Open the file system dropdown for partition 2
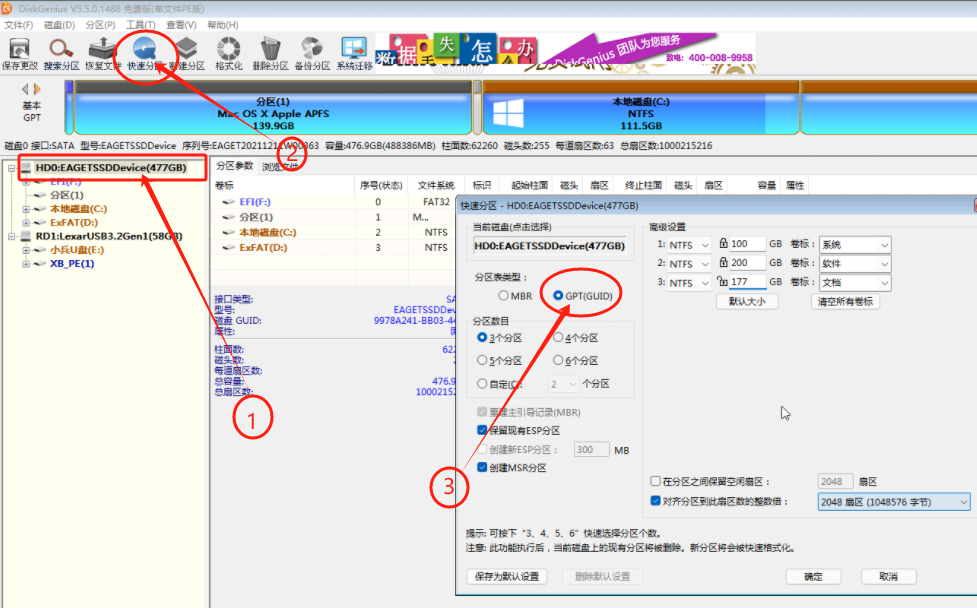This screenshot has height=608, width=977. click(689, 264)
